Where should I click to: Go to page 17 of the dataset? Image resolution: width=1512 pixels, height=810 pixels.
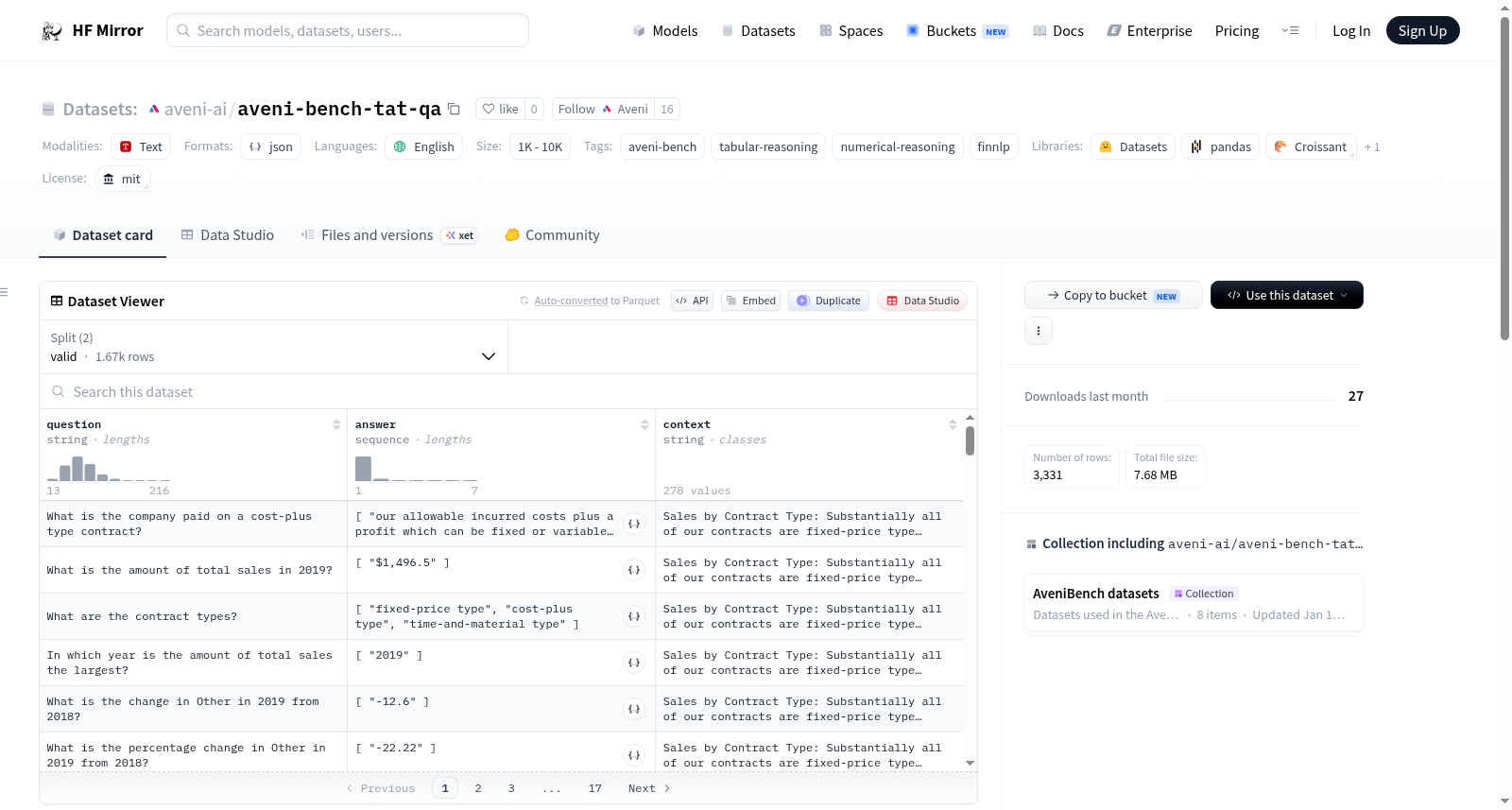[x=594, y=788]
